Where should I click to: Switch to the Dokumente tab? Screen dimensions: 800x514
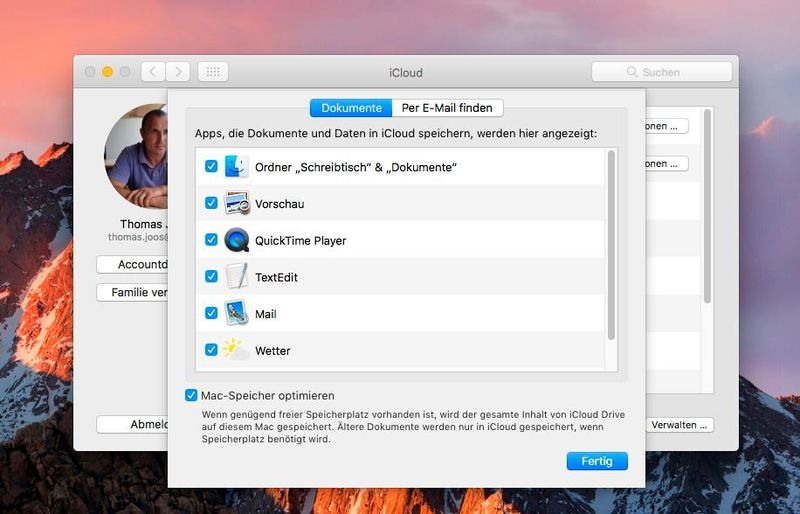(351, 108)
